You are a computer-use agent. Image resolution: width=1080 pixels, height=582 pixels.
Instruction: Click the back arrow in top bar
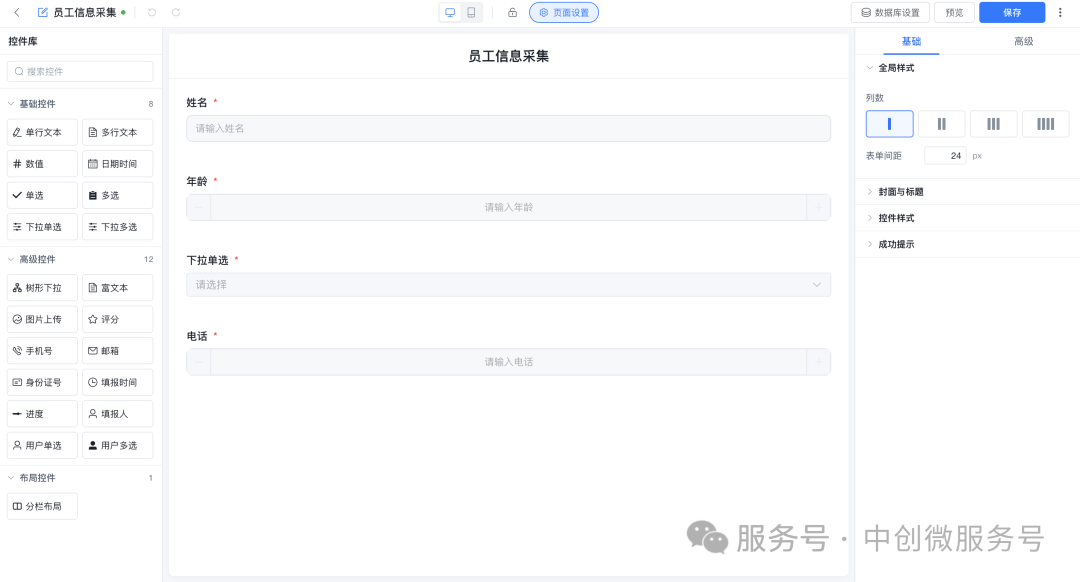(17, 12)
